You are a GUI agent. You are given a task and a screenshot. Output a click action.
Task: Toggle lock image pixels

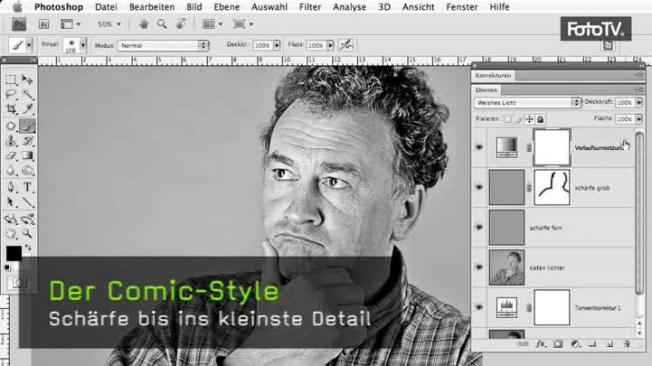519,119
